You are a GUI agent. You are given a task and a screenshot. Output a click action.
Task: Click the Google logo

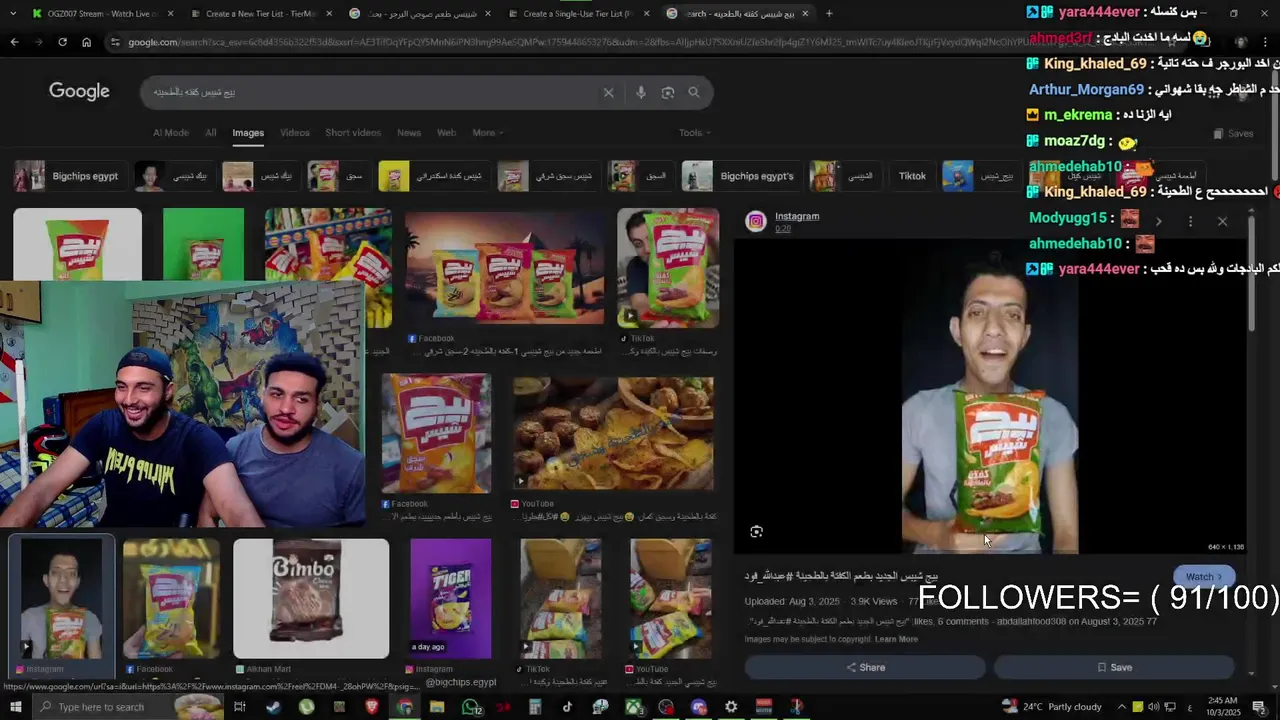coord(79,91)
